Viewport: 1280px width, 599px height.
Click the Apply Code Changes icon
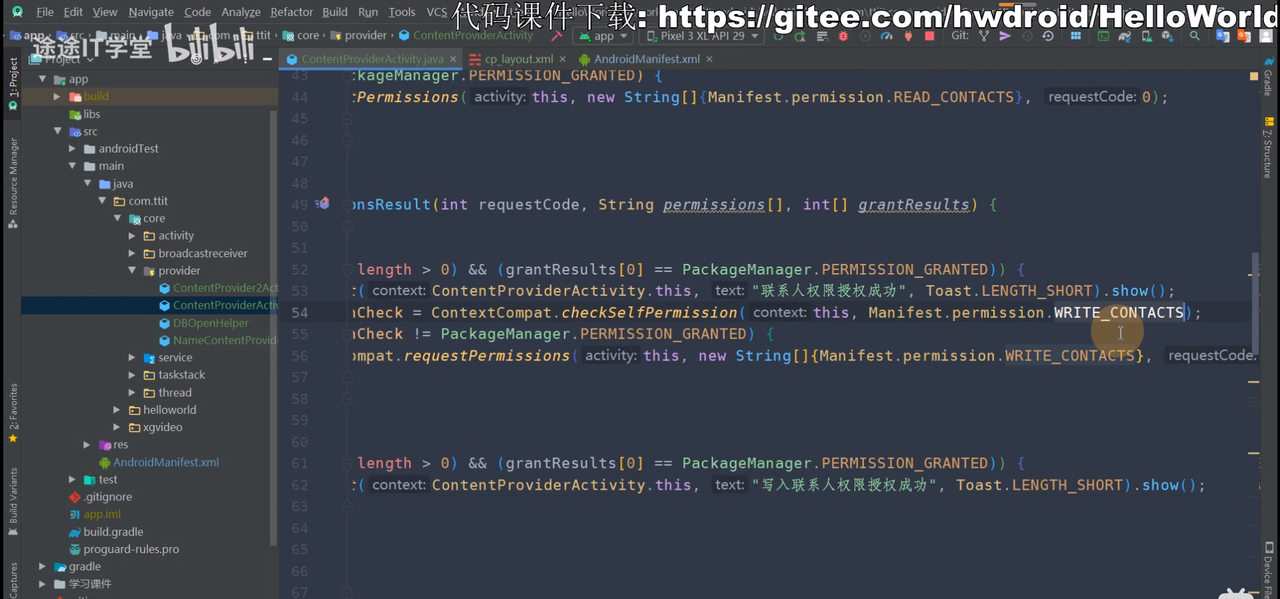821,36
